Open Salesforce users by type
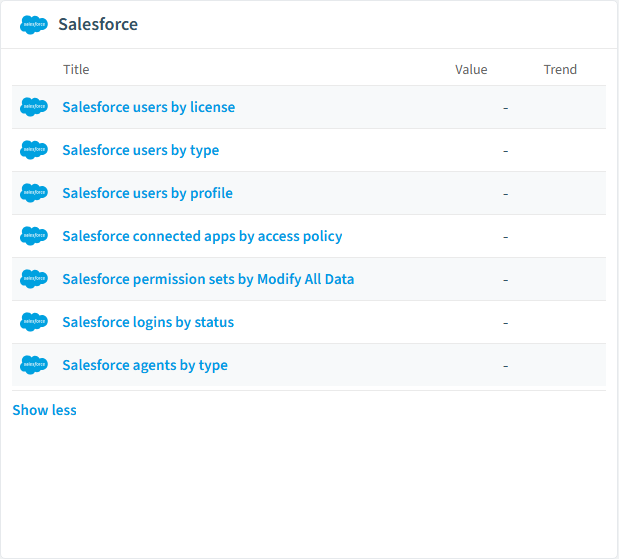The image size is (619, 559). (141, 150)
